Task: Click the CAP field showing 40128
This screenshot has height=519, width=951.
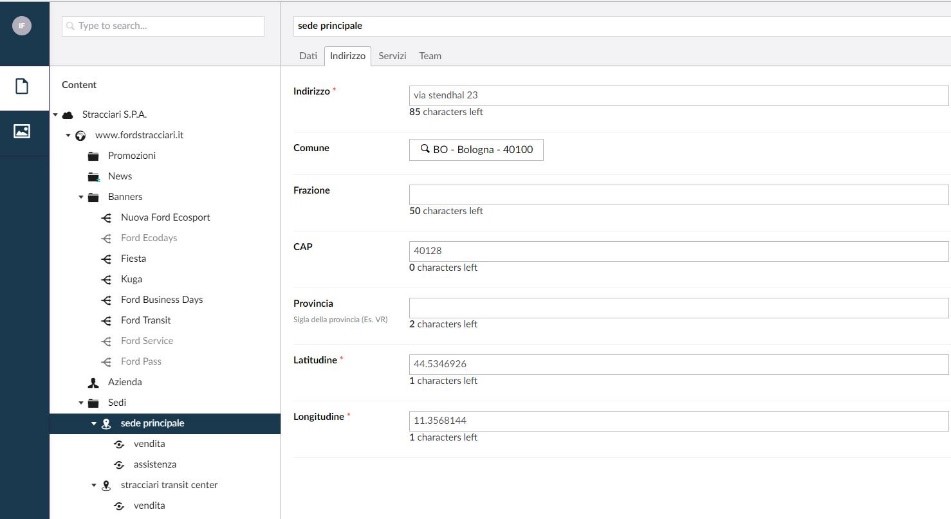Action: pyautogui.click(x=679, y=251)
